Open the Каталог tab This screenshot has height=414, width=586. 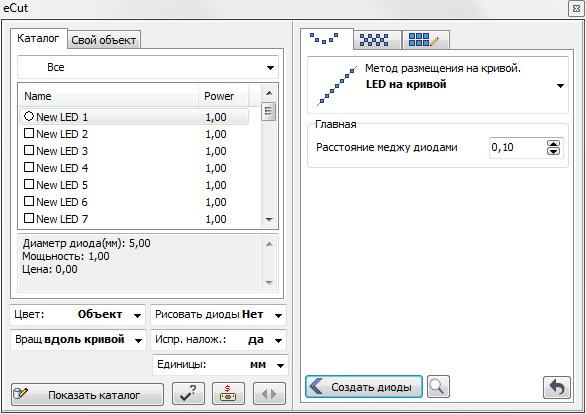[38, 38]
